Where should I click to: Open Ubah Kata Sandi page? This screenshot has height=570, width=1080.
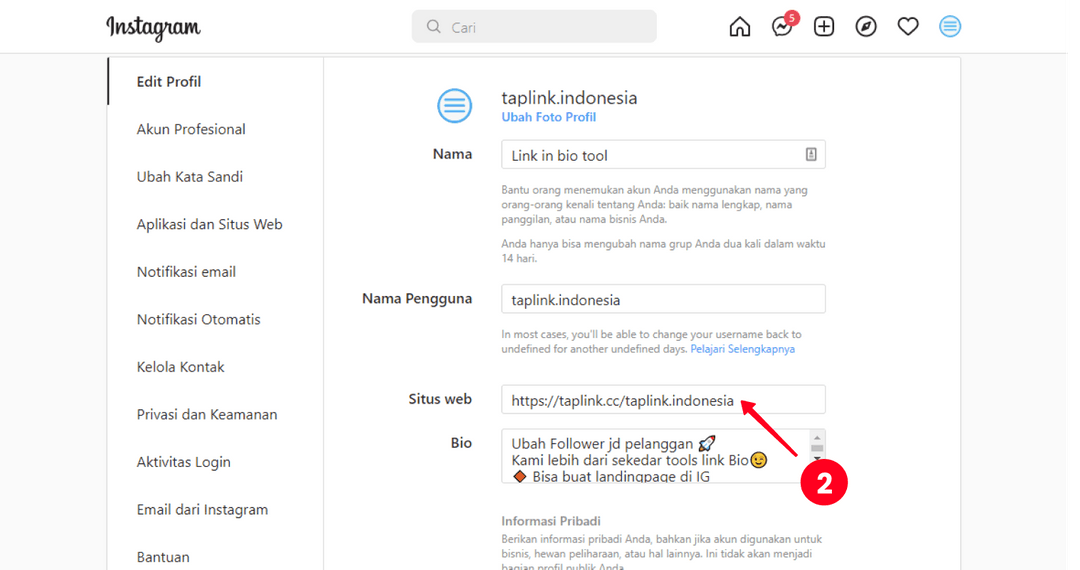coord(189,177)
